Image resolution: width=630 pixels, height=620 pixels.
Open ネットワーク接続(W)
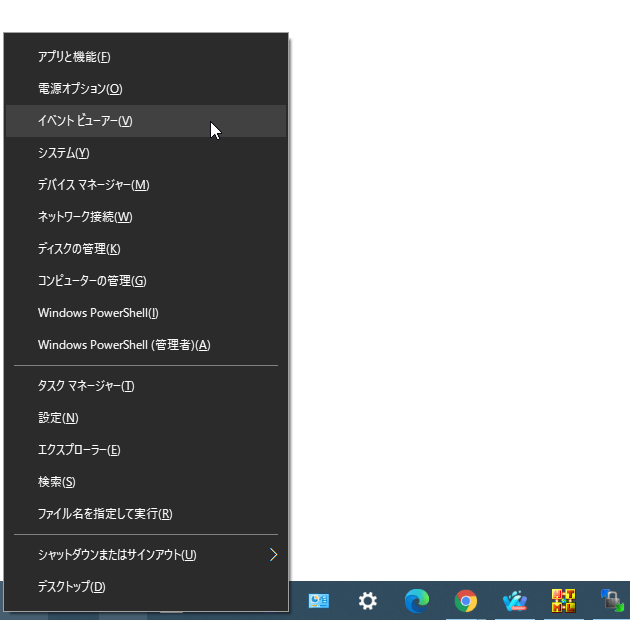[146, 217]
